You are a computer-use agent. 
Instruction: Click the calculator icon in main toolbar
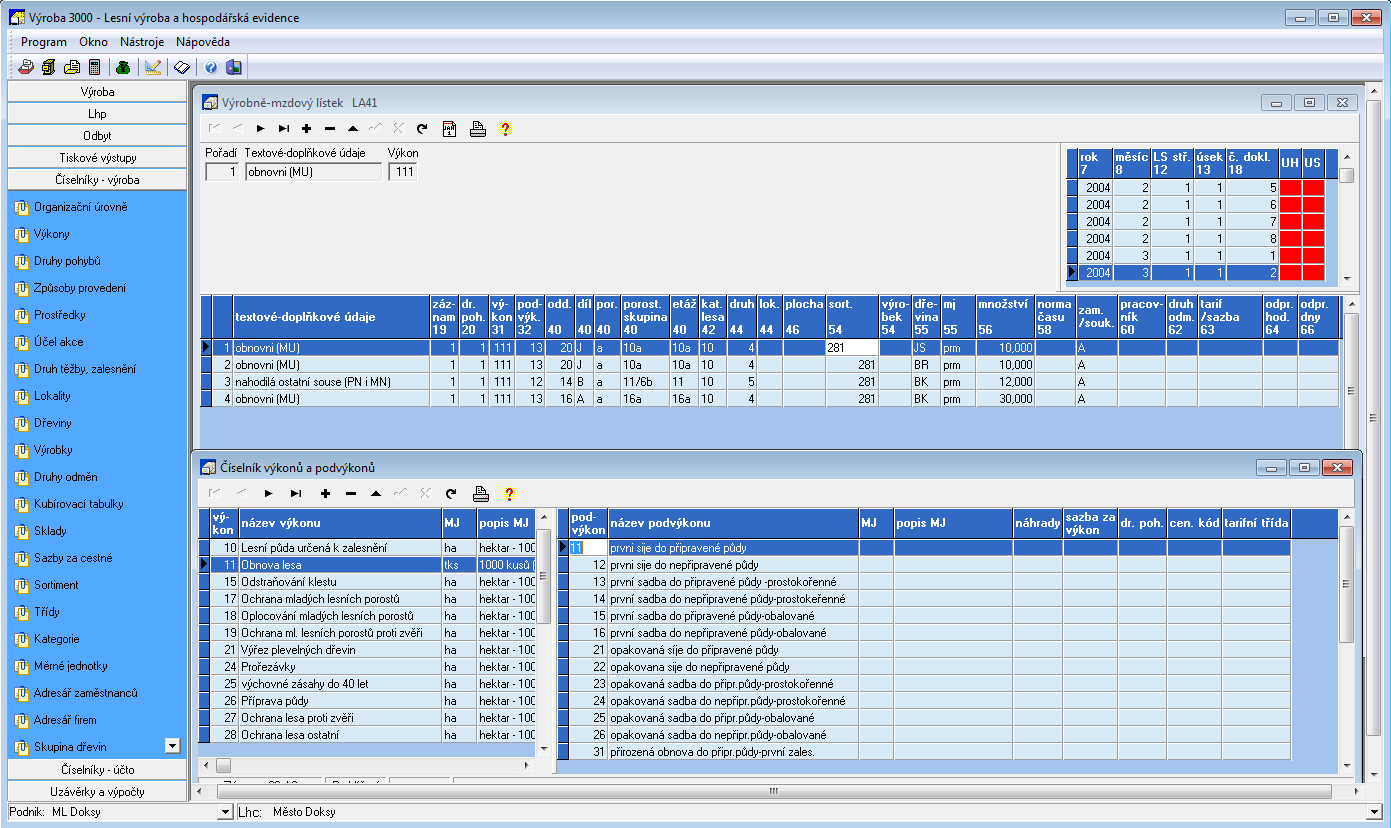tap(95, 67)
